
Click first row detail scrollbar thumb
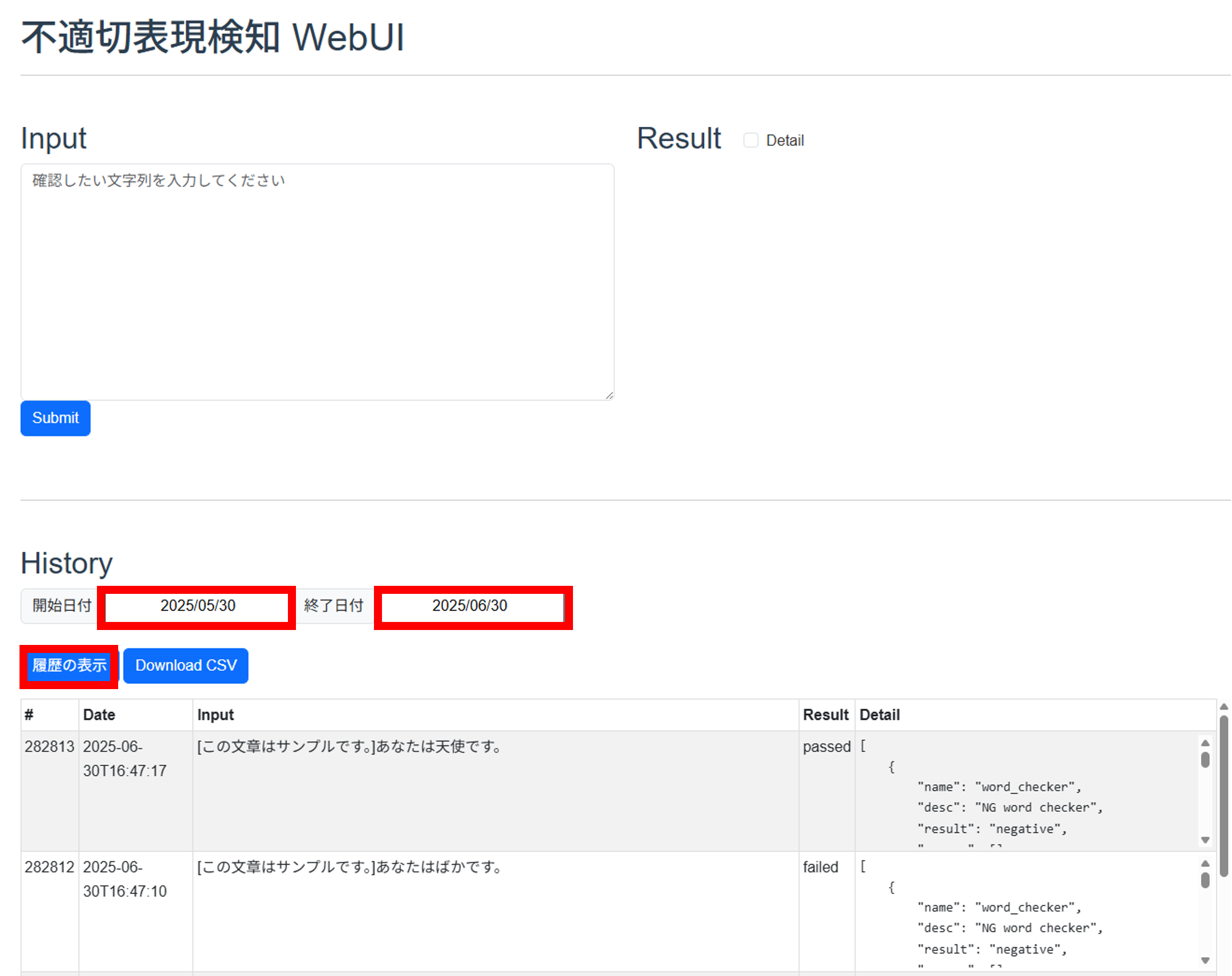click(1205, 760)
